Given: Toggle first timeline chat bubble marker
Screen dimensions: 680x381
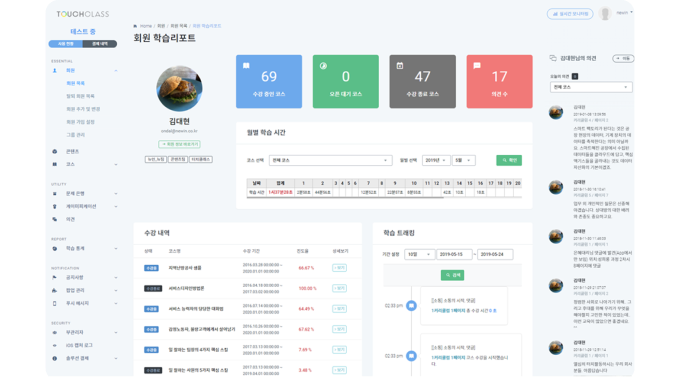Looking at the screenshot, I should [411, 306].
